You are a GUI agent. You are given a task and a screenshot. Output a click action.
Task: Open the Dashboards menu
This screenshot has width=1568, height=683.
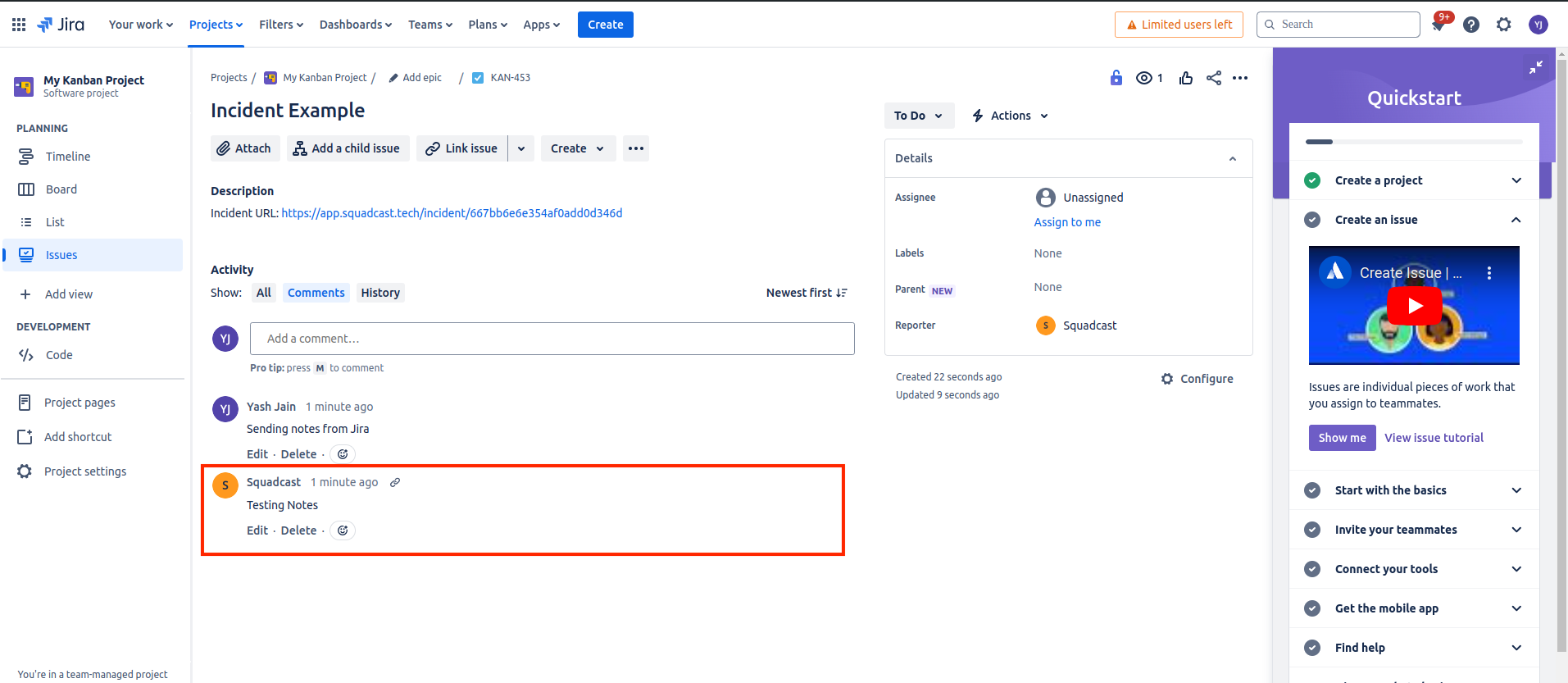point(355,25)
